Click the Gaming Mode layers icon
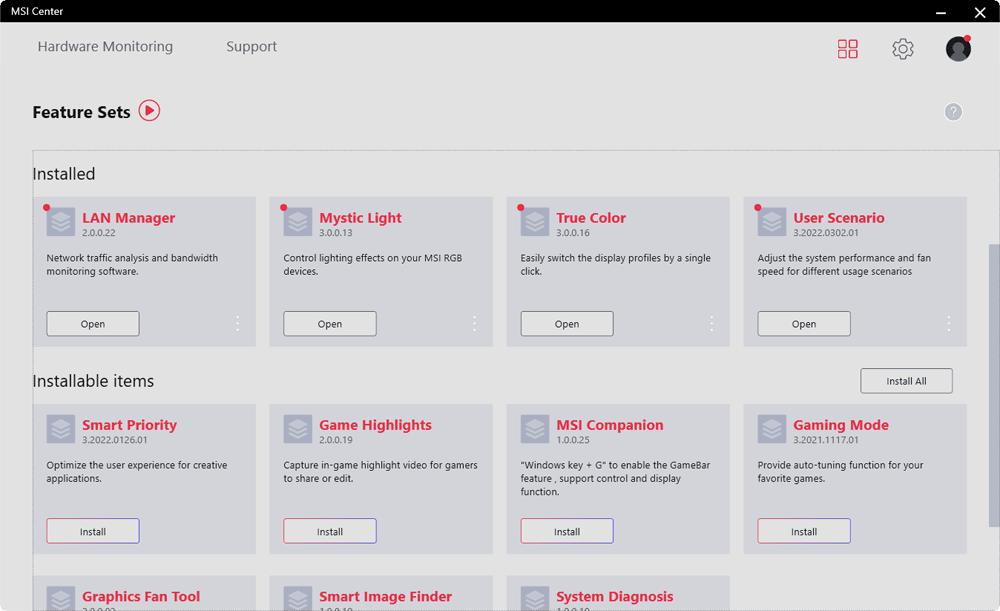Screen dimensions: 1000x611 coord(772,429)
